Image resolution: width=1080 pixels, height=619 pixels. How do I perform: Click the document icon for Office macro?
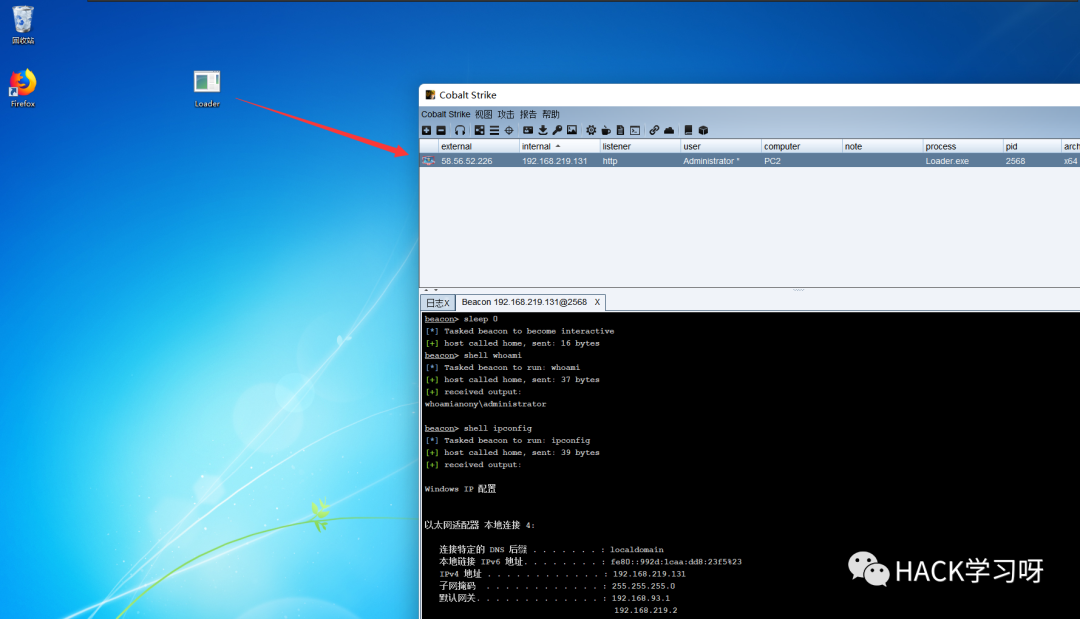coord(621,130)
